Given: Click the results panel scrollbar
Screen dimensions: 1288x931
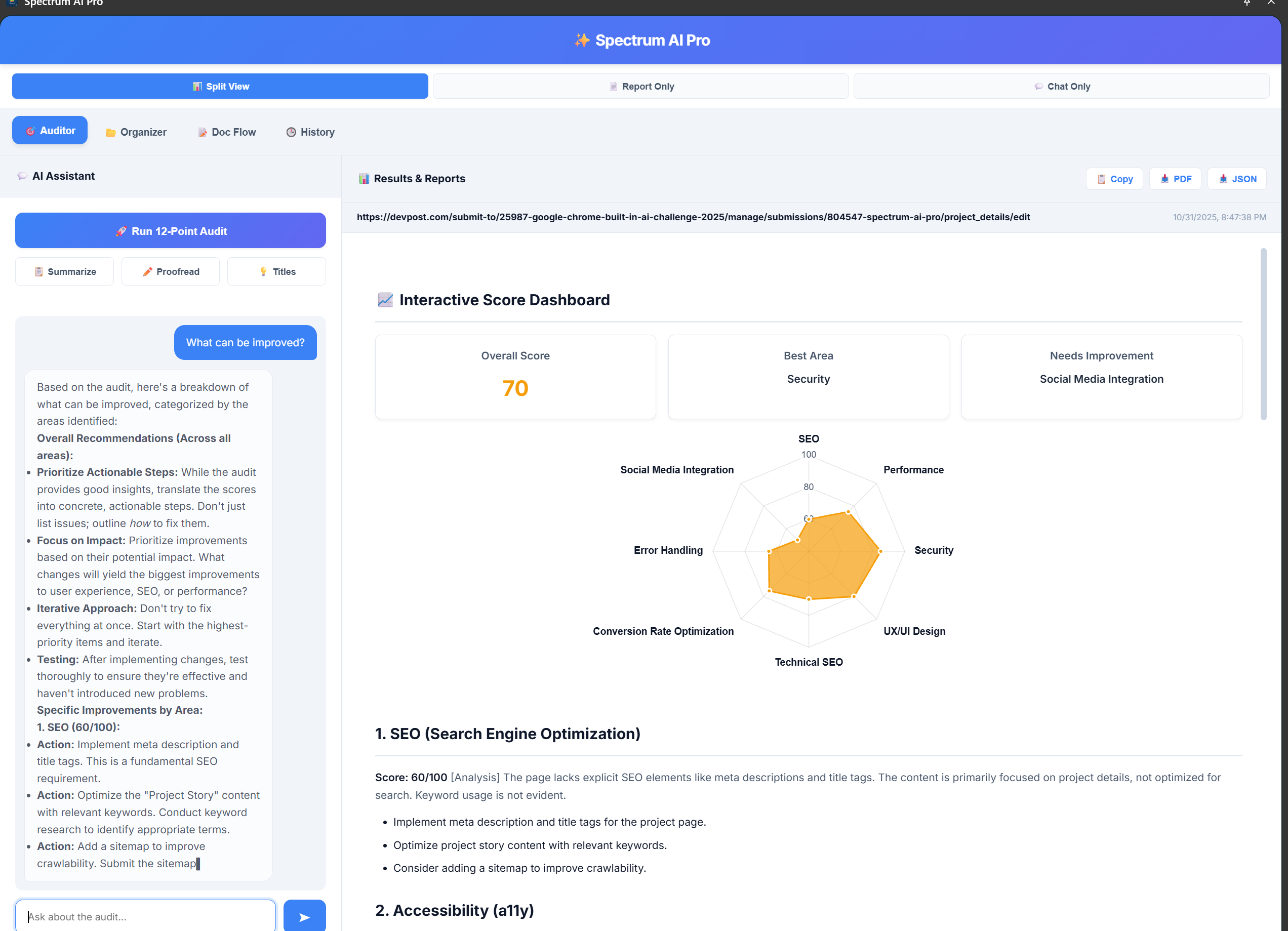Looking at the screenshot, I should pyautogui.click(x=1264, y=334).
